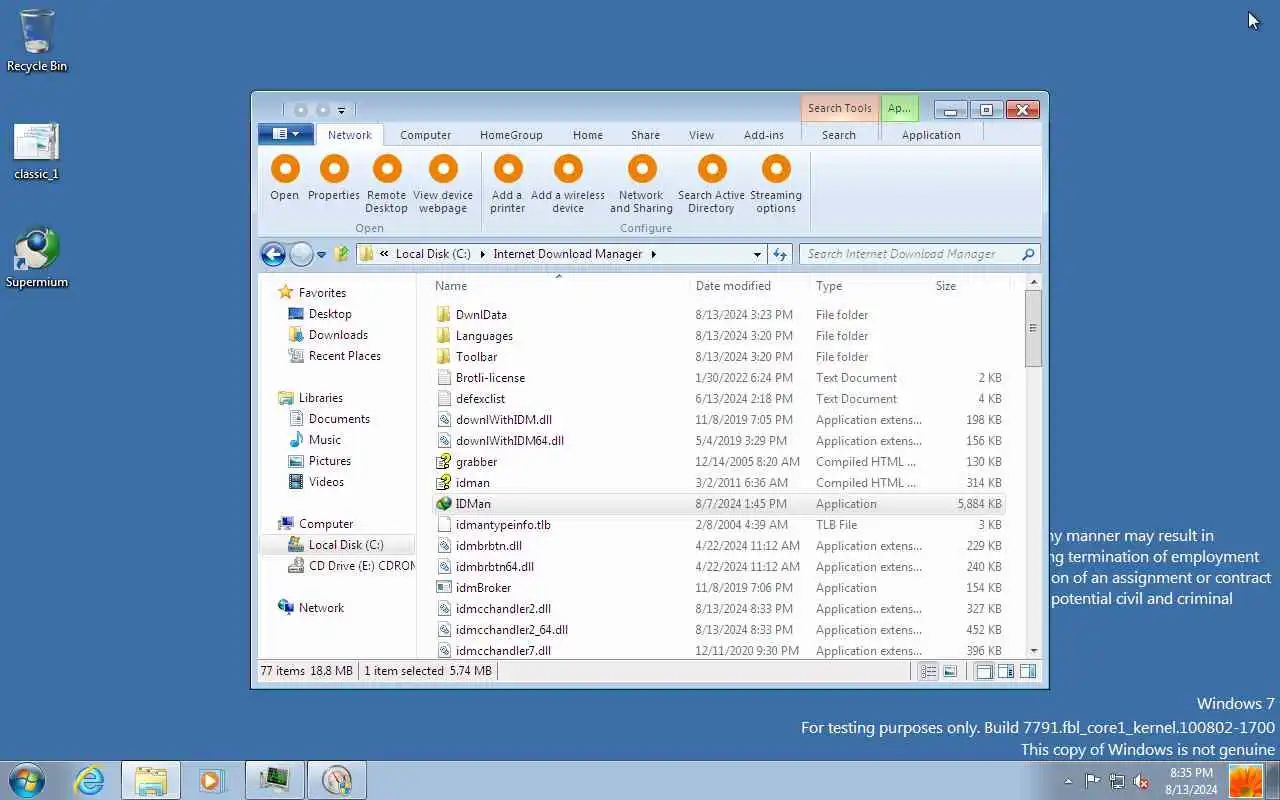1280x800 pixels.
Task: Select Desktop under Favorites
Action: (330, 314)
